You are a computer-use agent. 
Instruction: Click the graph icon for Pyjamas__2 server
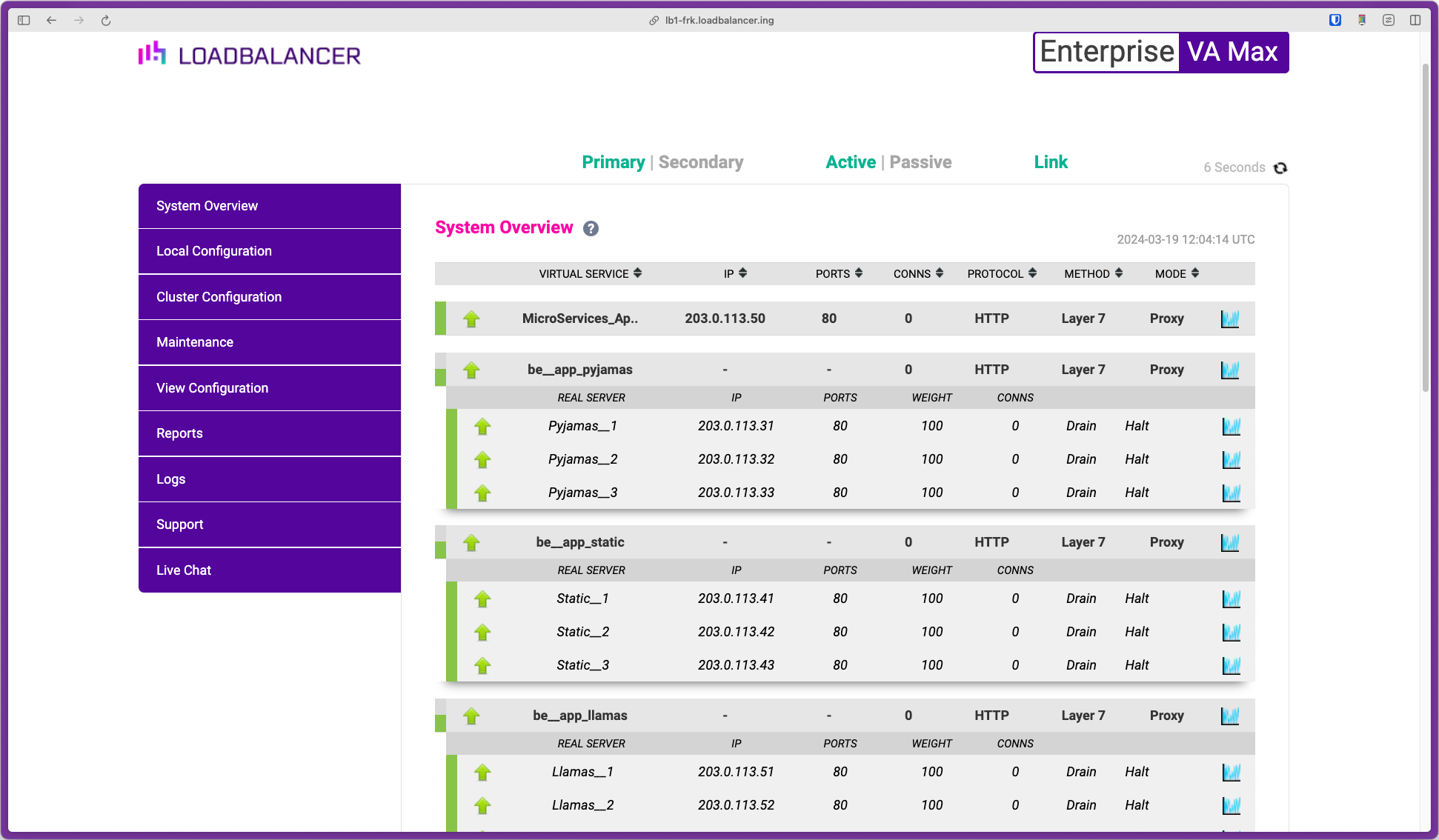point(1231,460)
